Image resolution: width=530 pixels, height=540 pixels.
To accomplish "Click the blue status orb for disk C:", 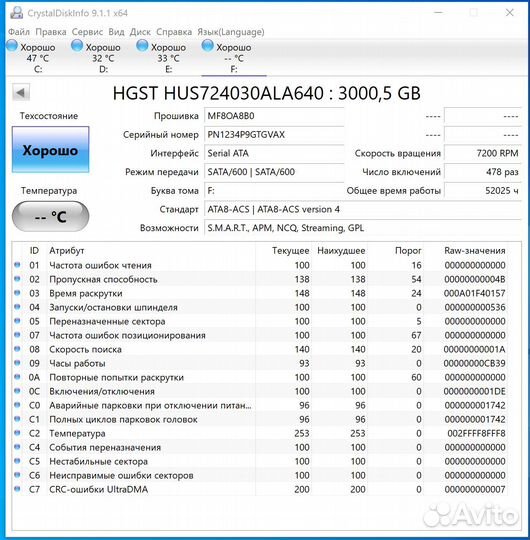I will [x=12, y=46].
